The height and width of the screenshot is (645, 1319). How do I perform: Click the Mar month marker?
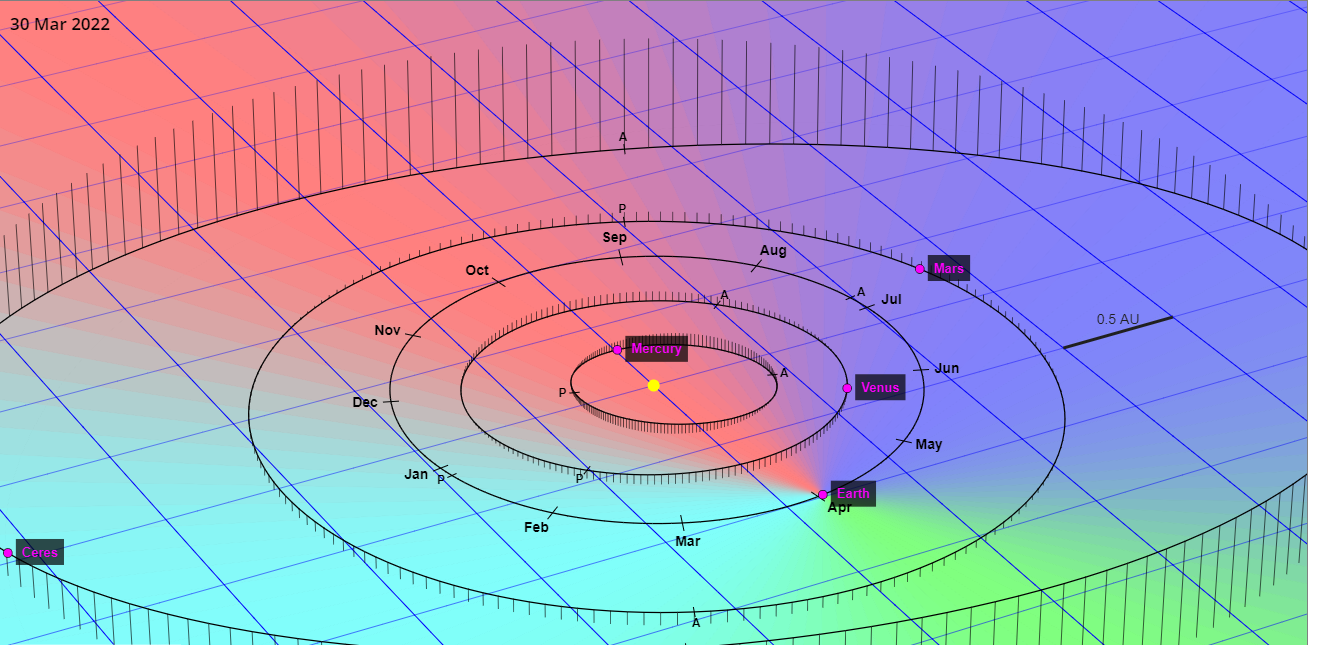tap(687, 541)
